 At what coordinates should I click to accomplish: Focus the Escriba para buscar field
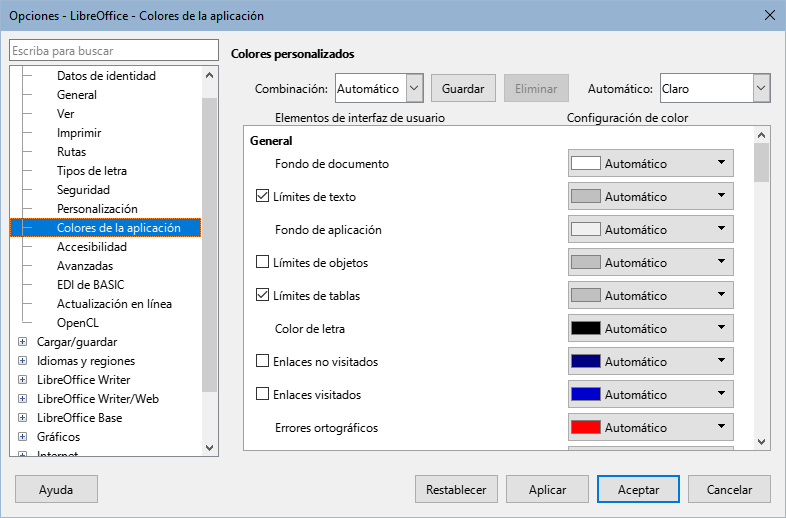(114, 51)
